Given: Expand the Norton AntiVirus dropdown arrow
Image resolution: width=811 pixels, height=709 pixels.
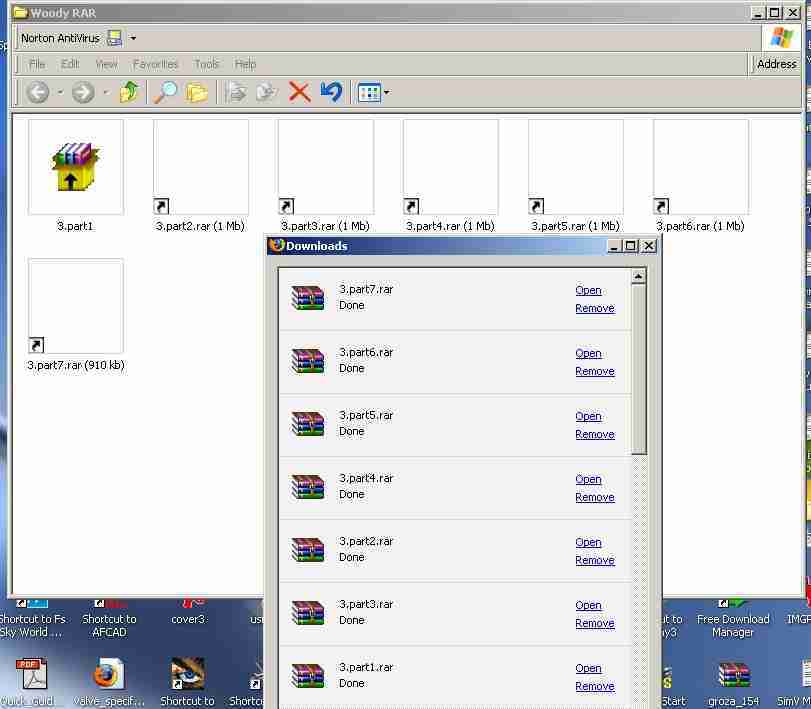Looking at the screenshot, I should [134, 39].
